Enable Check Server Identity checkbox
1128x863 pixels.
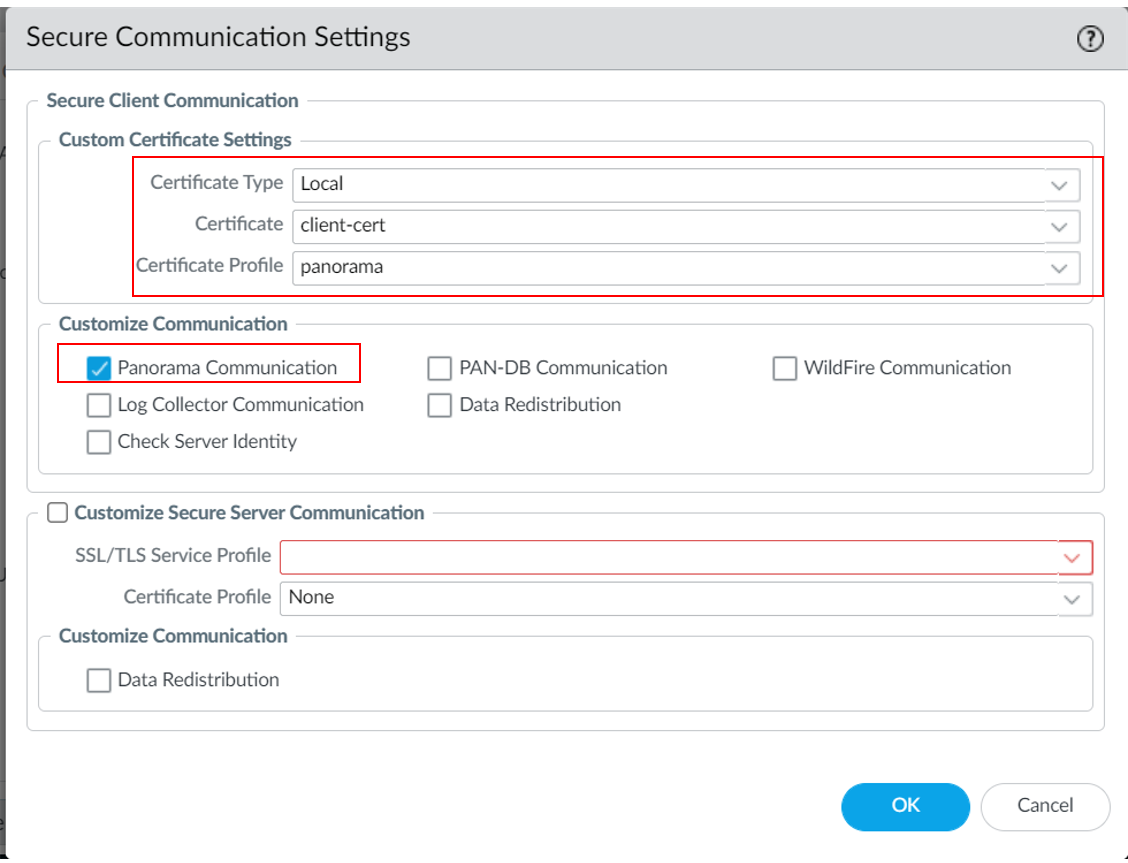tap(99, 442)
